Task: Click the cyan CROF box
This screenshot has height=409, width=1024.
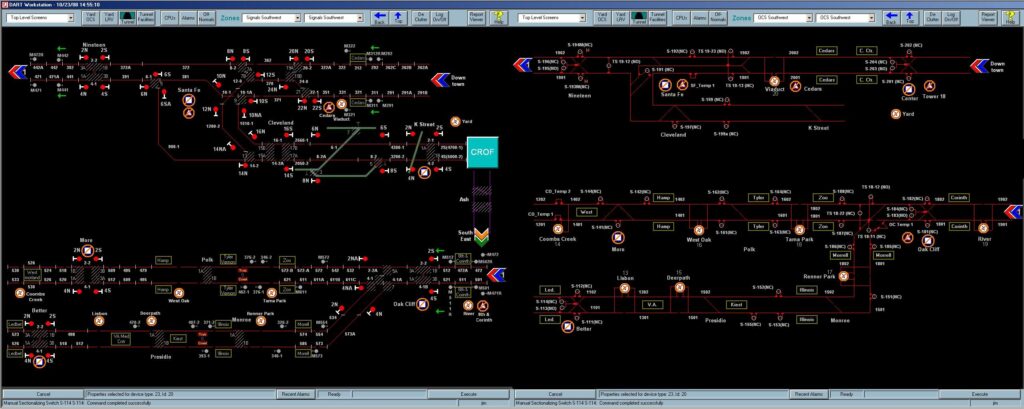Action: (483, 152)
